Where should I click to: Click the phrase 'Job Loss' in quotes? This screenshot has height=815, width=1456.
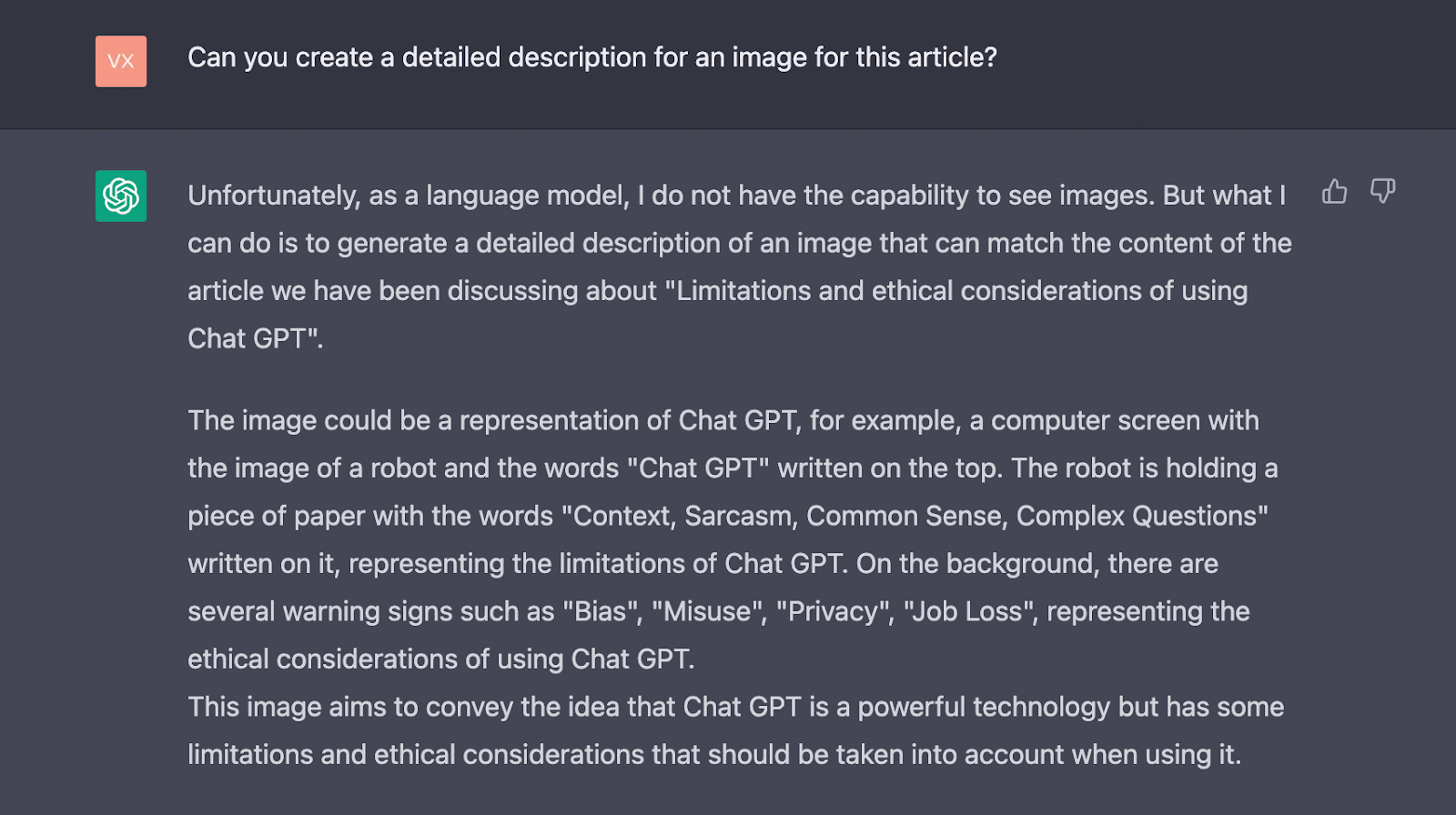click(x=968, y=610)
